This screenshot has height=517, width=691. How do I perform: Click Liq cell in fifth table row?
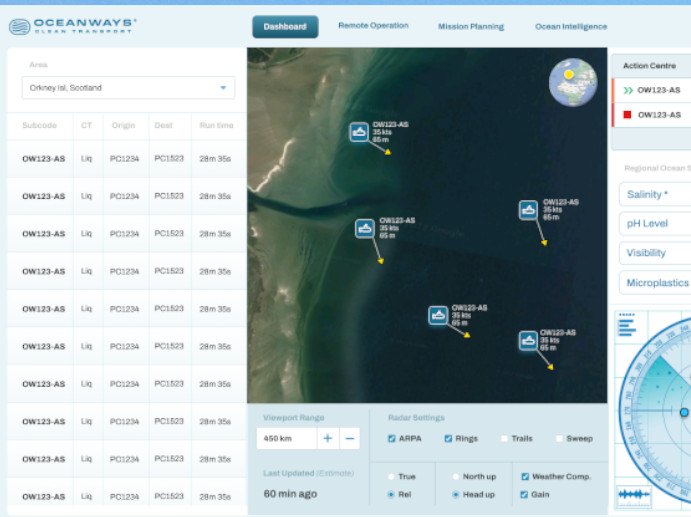coord(86,309)
